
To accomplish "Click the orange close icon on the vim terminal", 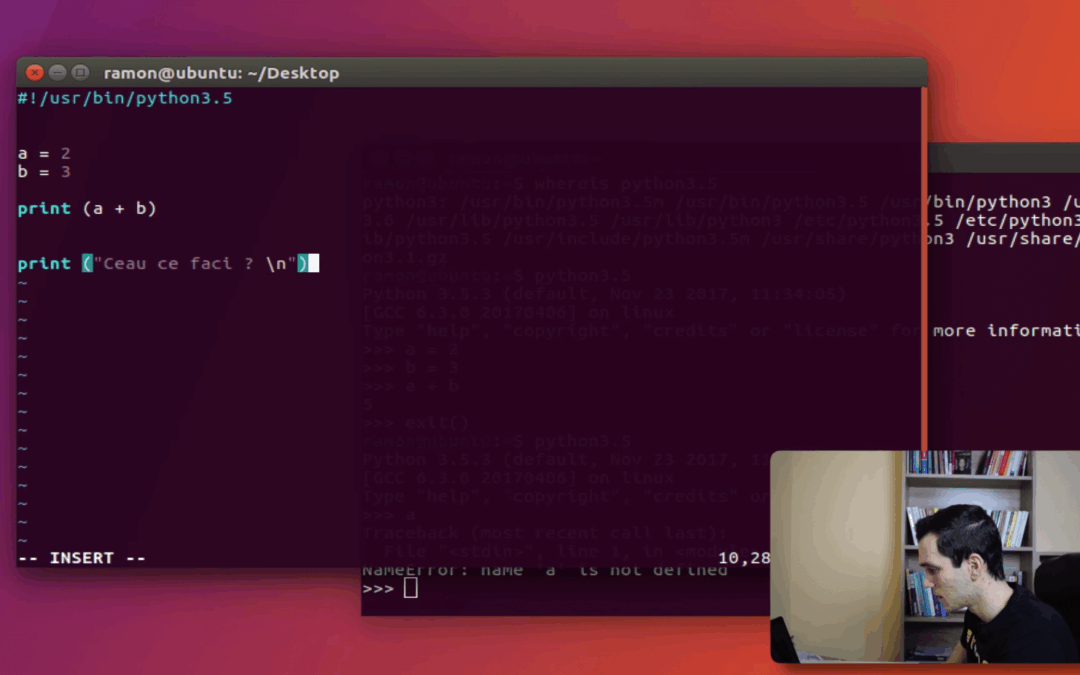I will tap(34, 72).
